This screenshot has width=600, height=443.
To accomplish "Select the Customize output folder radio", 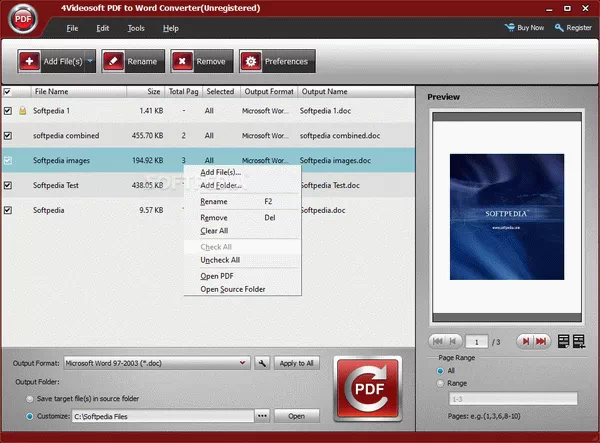I will click(x=29, y=416).
